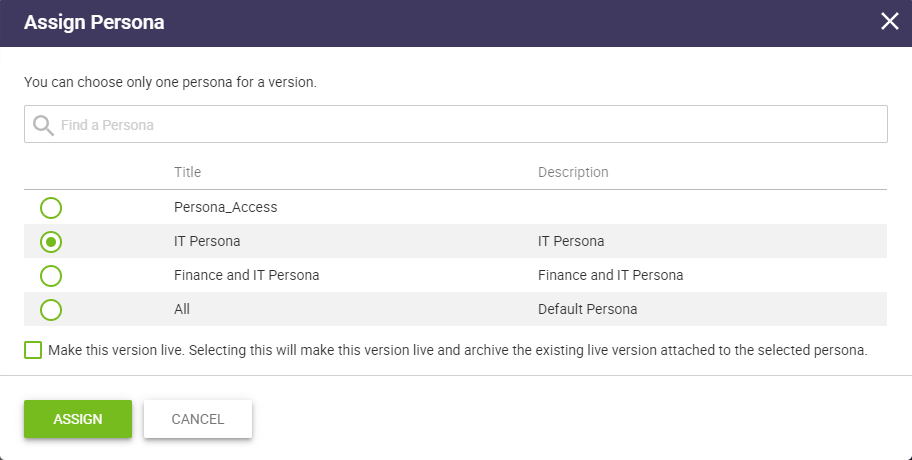This screenshot has height=460, width=912.
Task: Click the Description column header
Action: point(573,172)
